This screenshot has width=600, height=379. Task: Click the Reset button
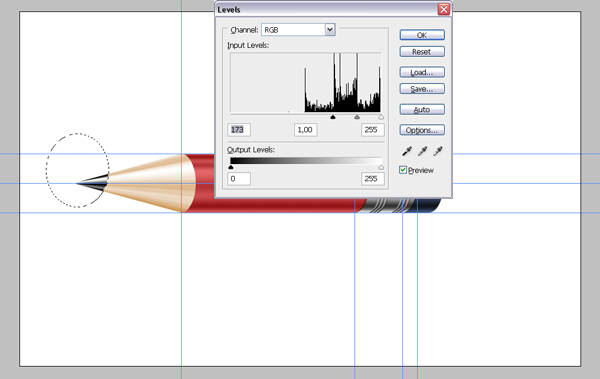422,51
